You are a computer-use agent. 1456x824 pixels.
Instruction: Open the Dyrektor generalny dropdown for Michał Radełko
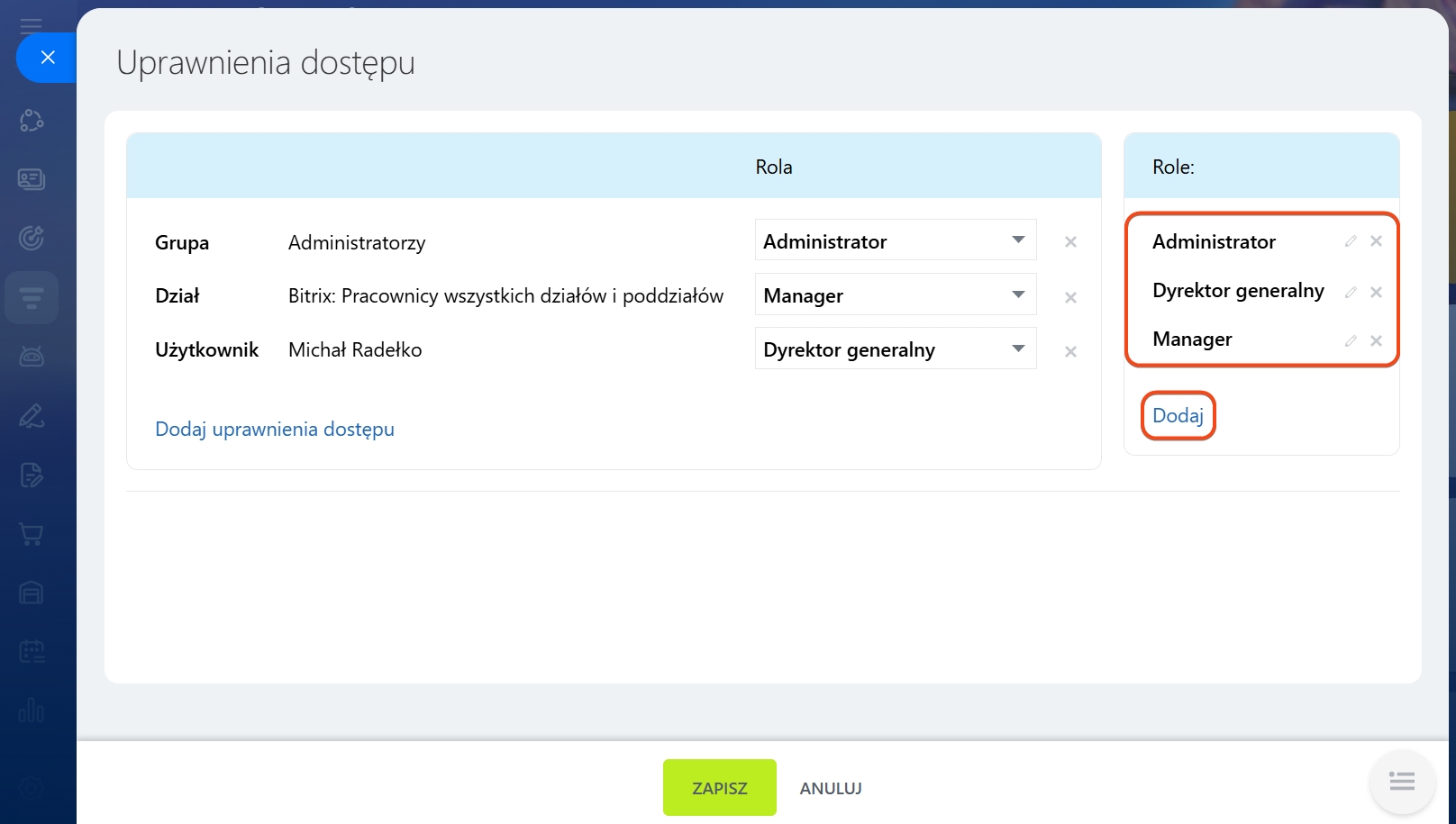pos(895,349)
